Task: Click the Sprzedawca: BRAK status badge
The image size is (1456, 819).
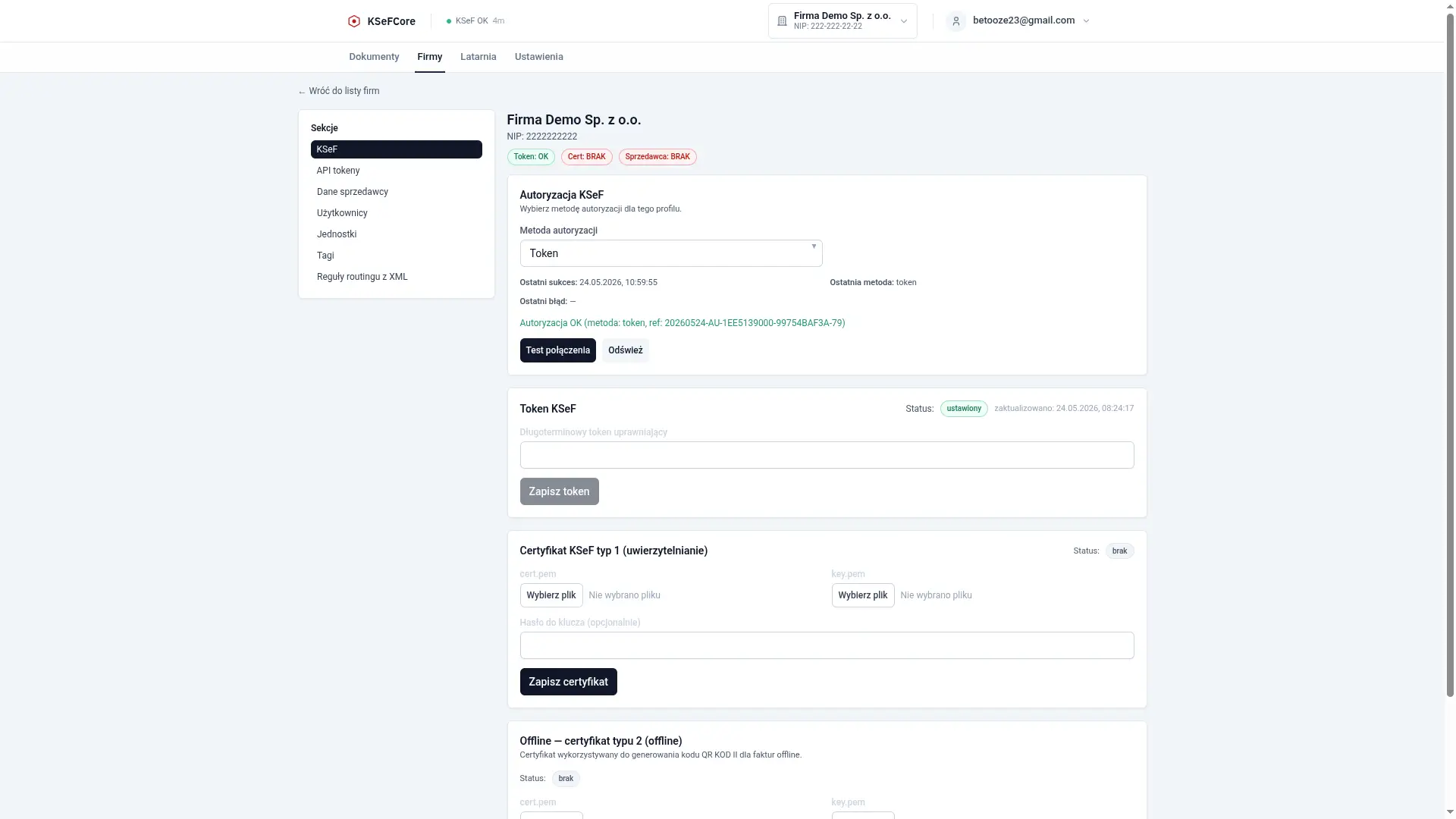Action: pos(657,157)
